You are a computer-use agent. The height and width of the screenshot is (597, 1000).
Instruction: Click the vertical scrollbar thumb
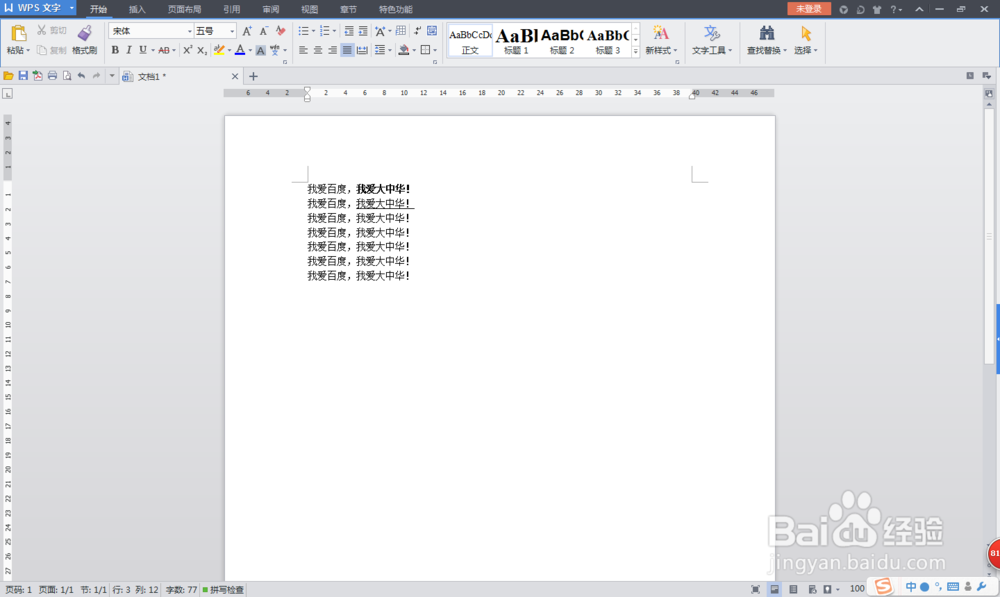point(989,236)
